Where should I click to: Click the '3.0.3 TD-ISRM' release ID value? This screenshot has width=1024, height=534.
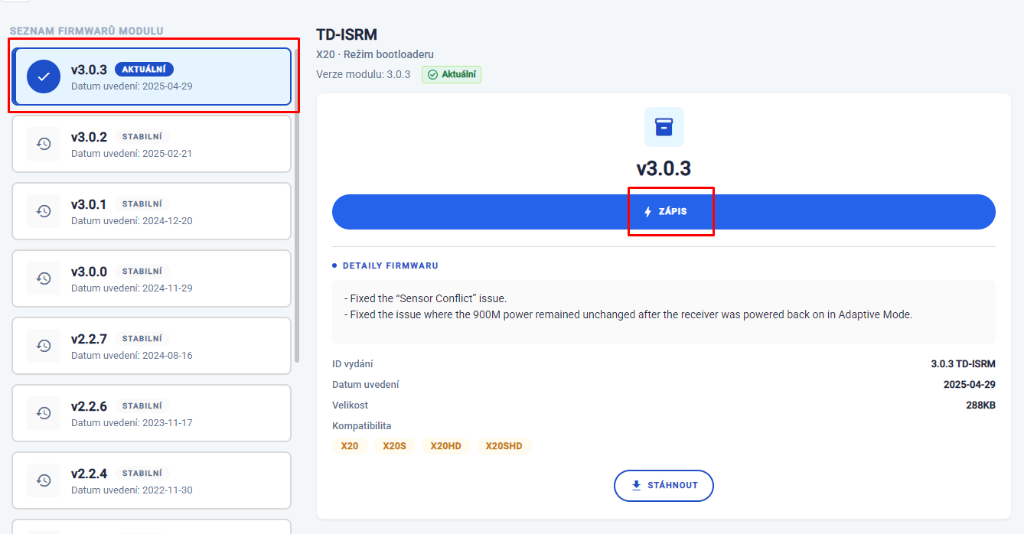click(963, 364)
